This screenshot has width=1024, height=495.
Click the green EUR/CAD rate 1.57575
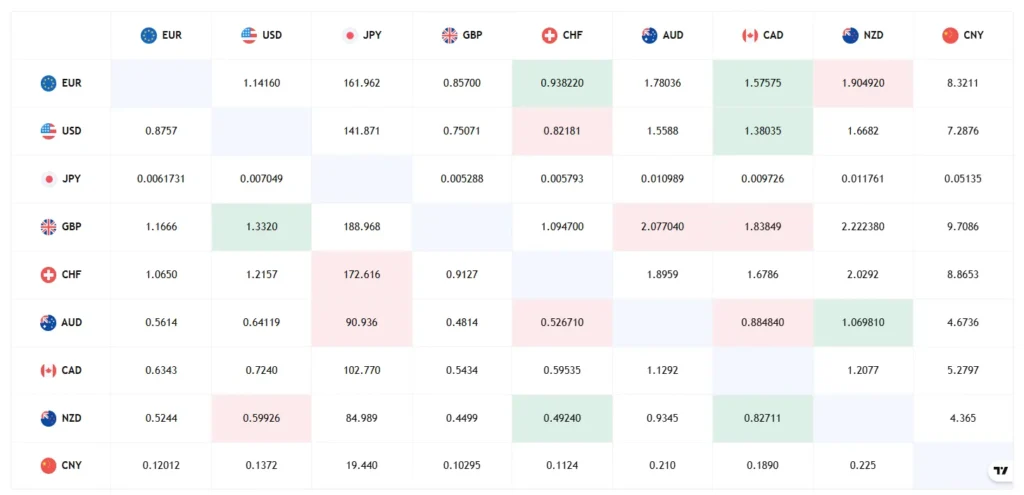(x=763, y=84)
